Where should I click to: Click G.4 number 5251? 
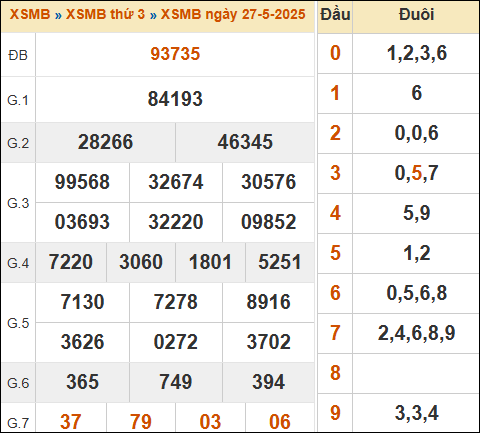tap(280, 262)
